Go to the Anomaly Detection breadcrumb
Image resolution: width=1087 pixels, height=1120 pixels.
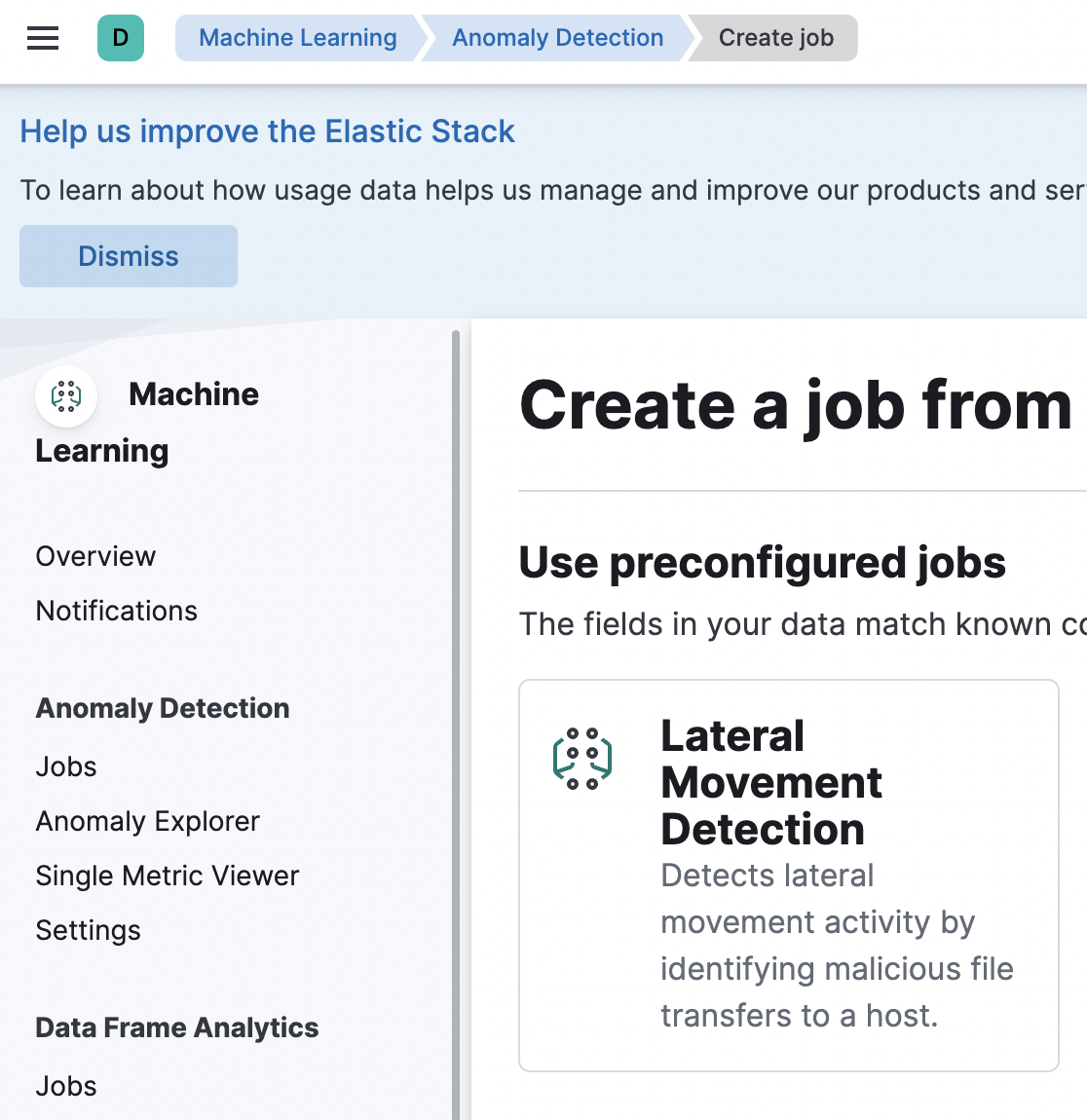click(x=558, y=38)
